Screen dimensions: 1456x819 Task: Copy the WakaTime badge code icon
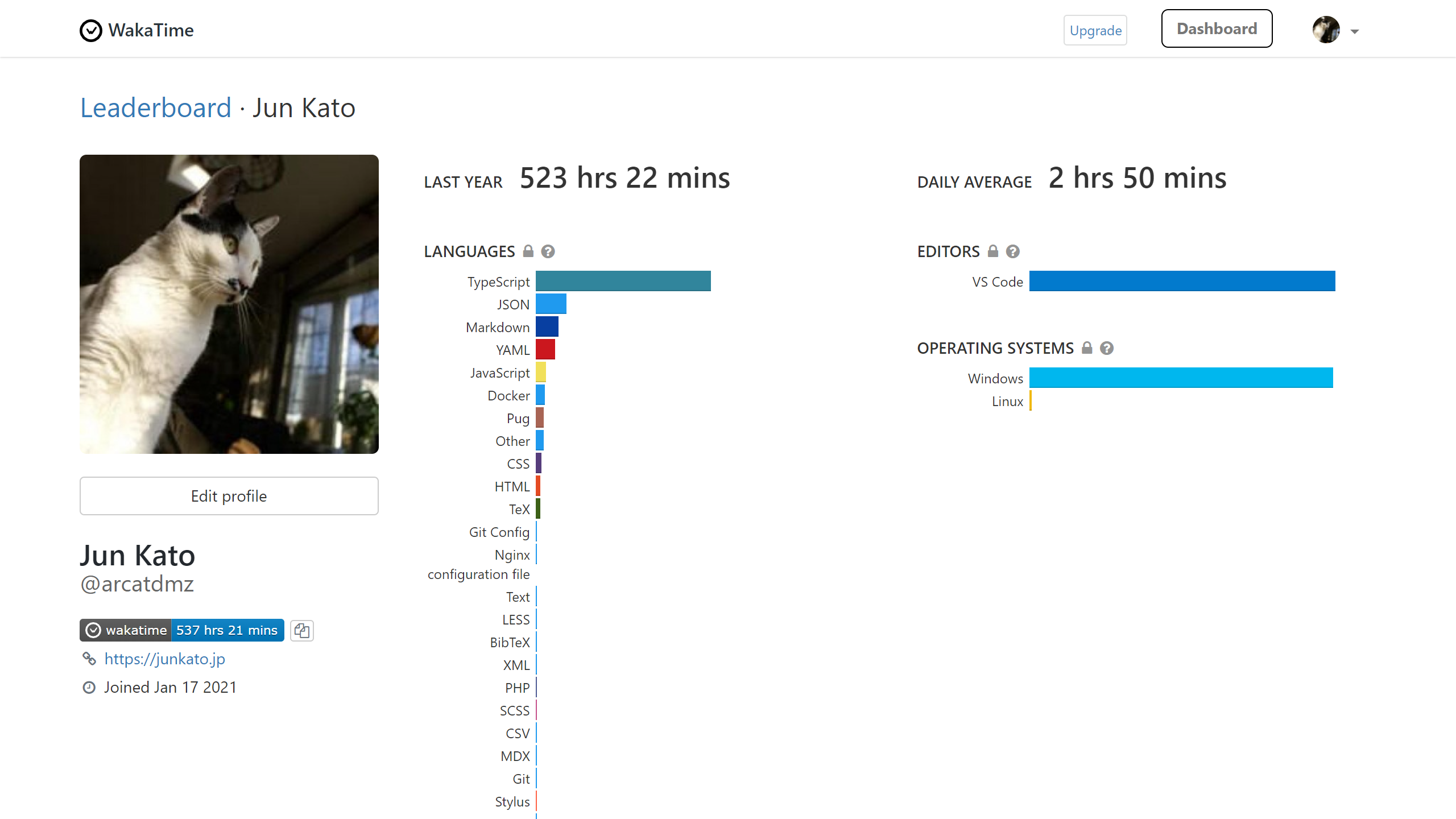[302, 630]
